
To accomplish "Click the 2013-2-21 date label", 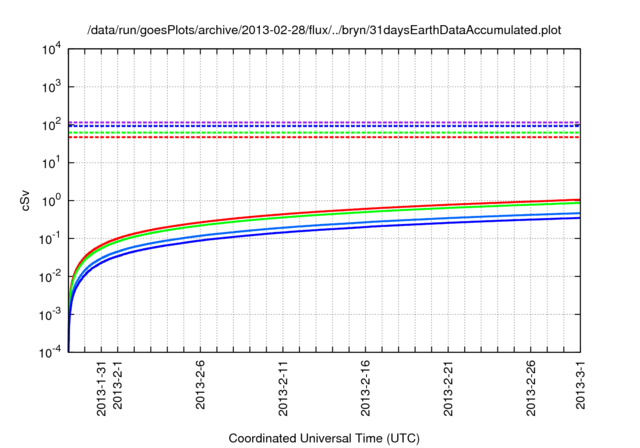I will click(x=448, y=388).
